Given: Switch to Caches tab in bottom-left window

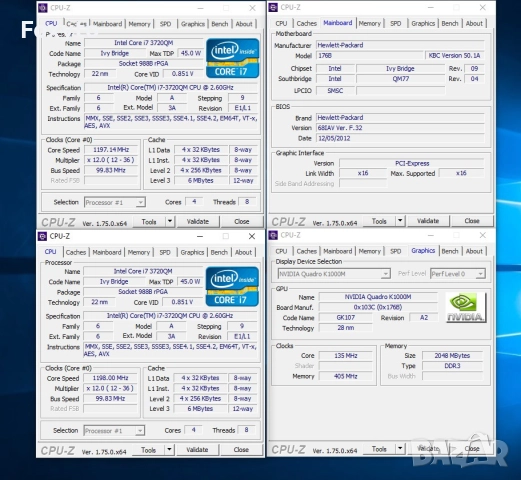Looking at the screenshot, I should 76,252.
